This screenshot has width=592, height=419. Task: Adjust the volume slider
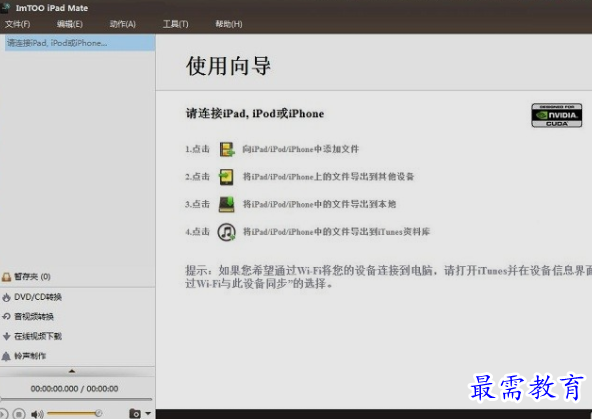[x=75, y=414]
